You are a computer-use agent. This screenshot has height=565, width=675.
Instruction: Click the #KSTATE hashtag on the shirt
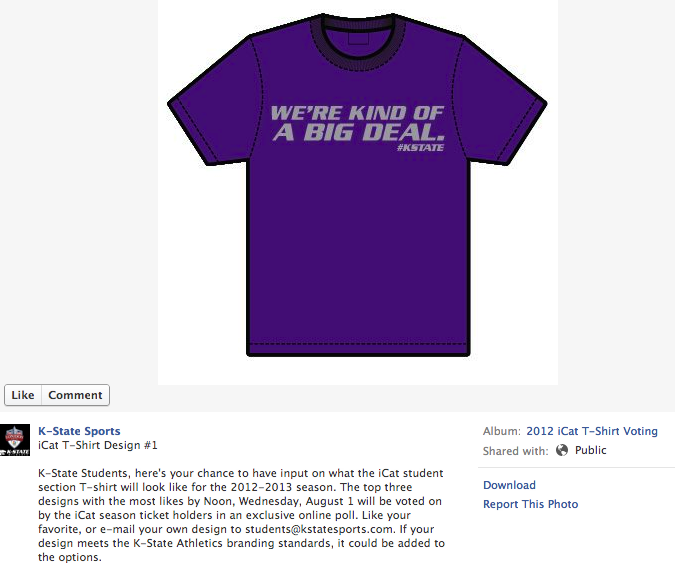click(x=420, y=148)
